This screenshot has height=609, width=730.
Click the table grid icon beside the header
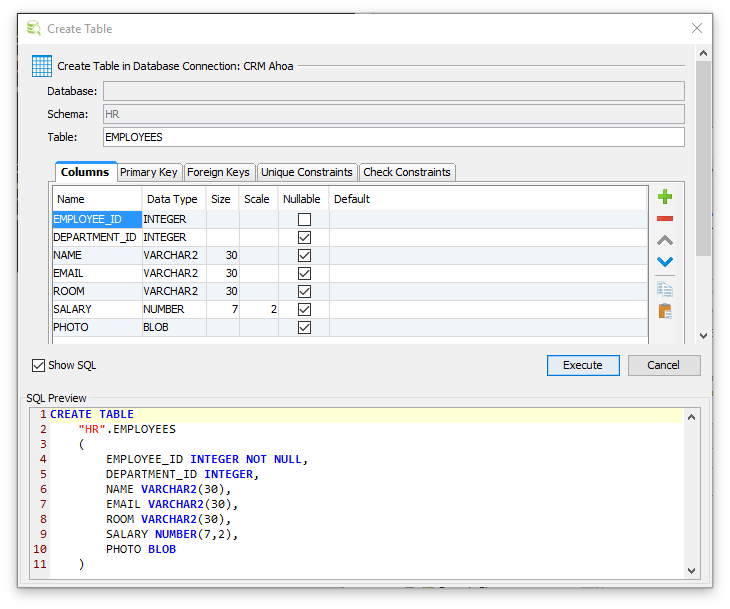[x=42, y=66]
